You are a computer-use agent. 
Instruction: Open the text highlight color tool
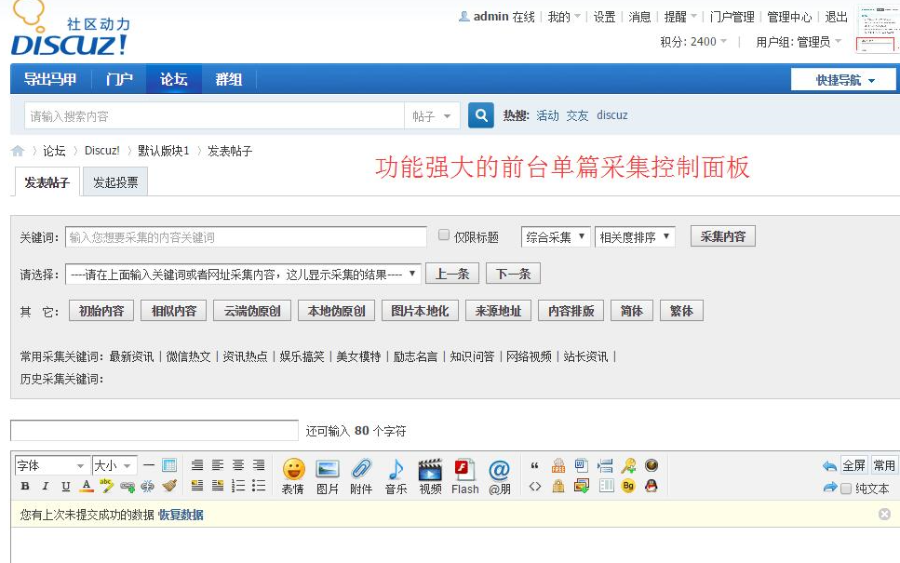107,486
